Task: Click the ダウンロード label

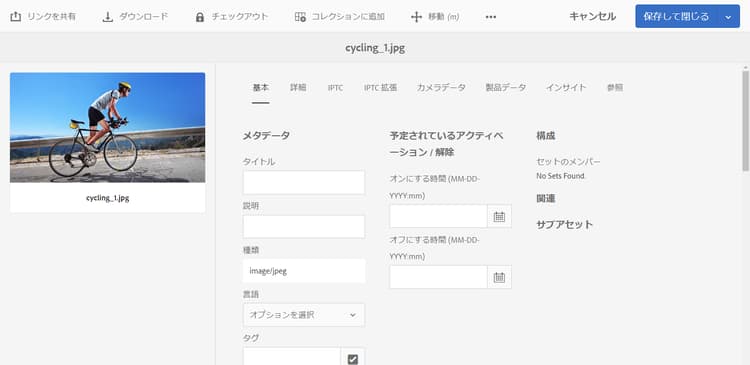Action: pos(143,17)
